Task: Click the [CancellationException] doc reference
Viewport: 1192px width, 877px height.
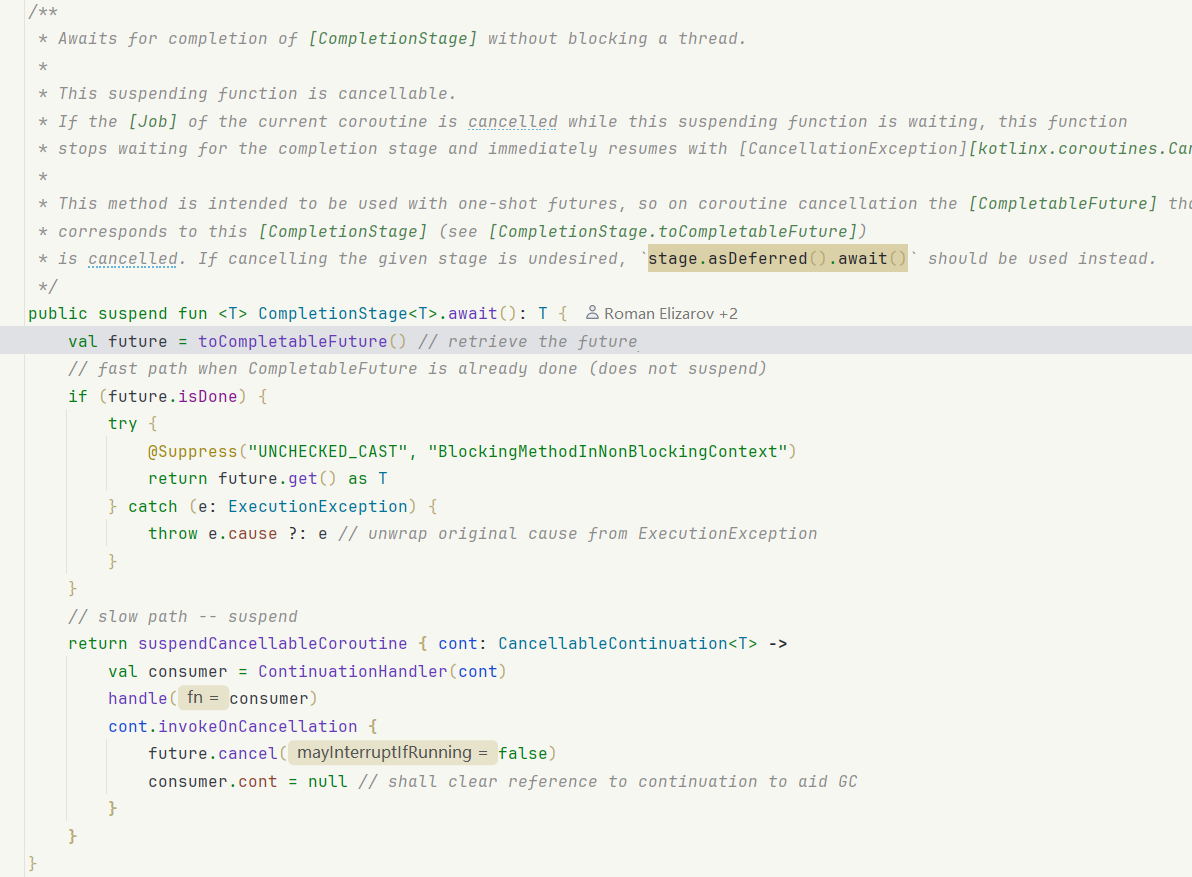Action: tap(853, 149)
